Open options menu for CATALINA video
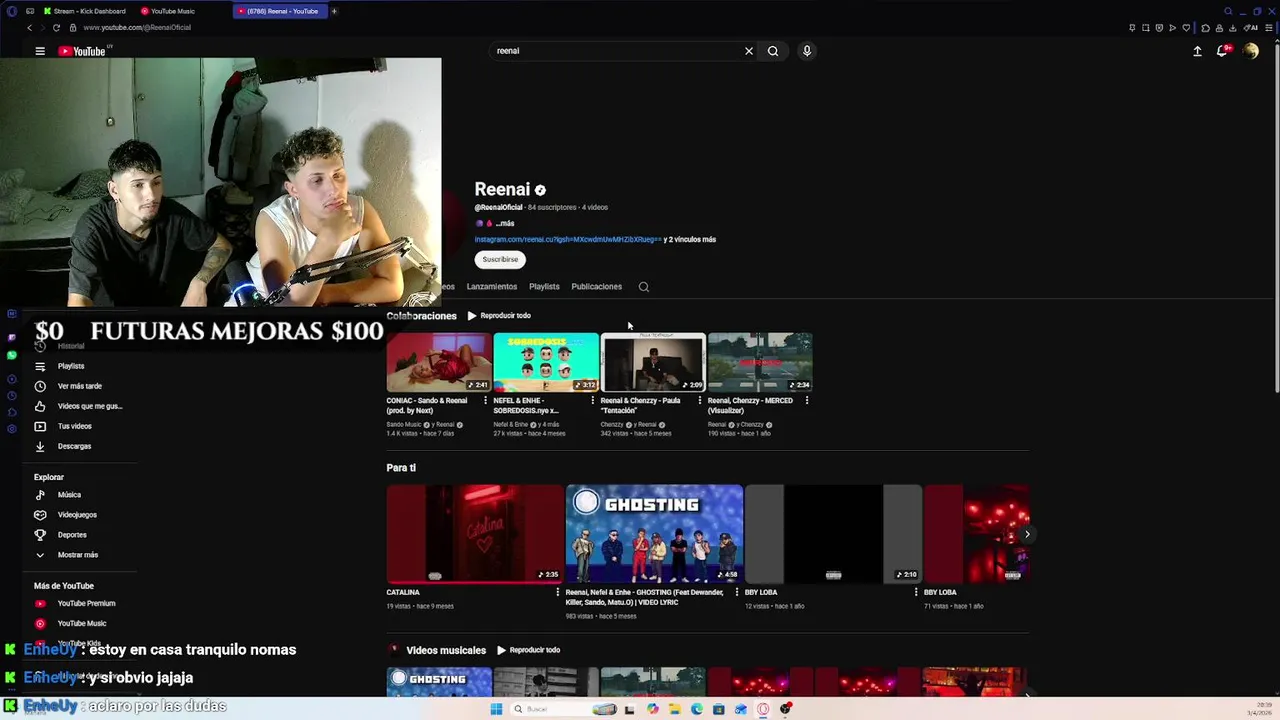The image size is (1280, 720). tap(558, 592)
